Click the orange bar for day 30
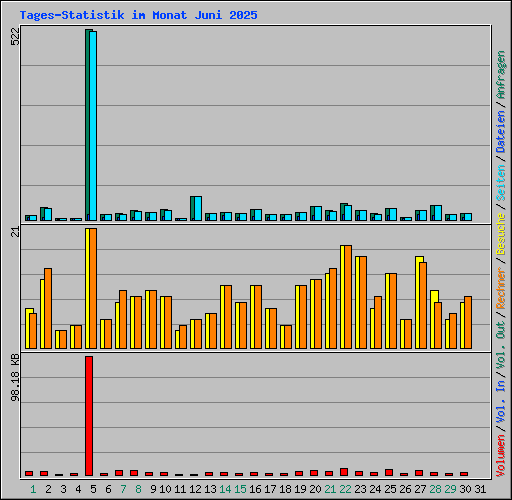The height and width of the screenshot is (500, 512). click(468, 323)
